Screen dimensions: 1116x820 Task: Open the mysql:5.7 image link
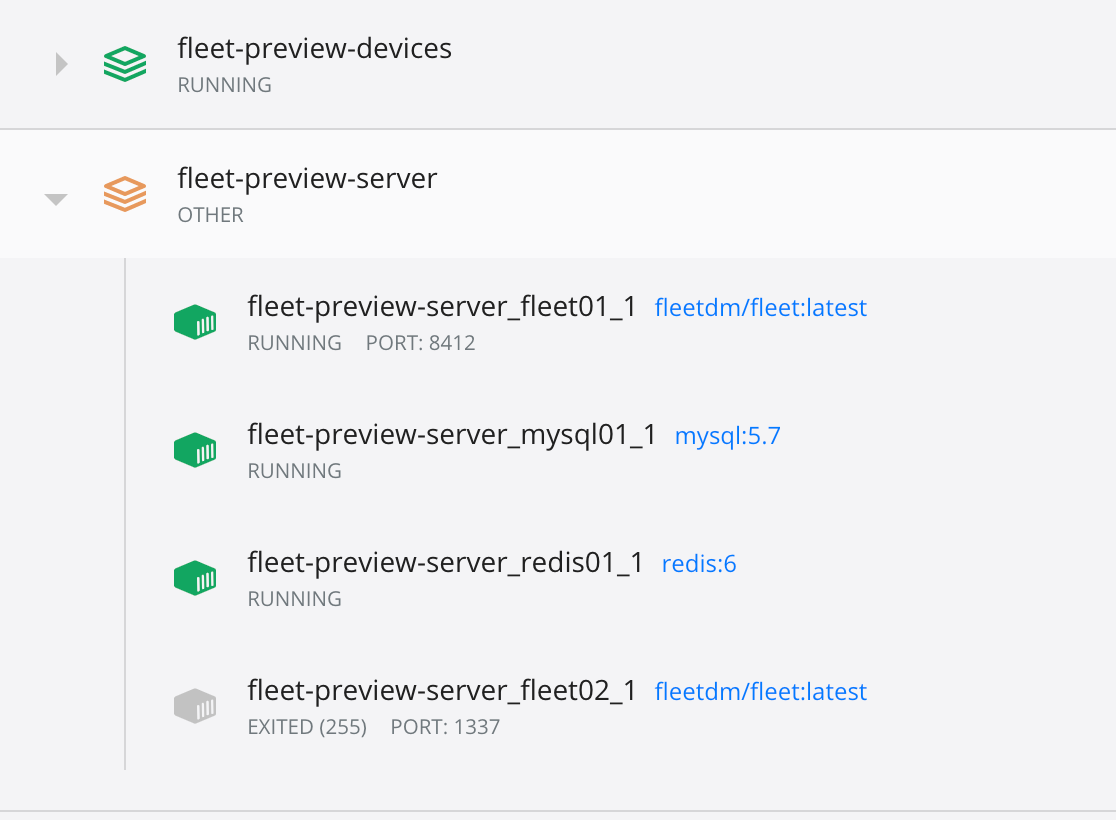(x=727, y=435)
